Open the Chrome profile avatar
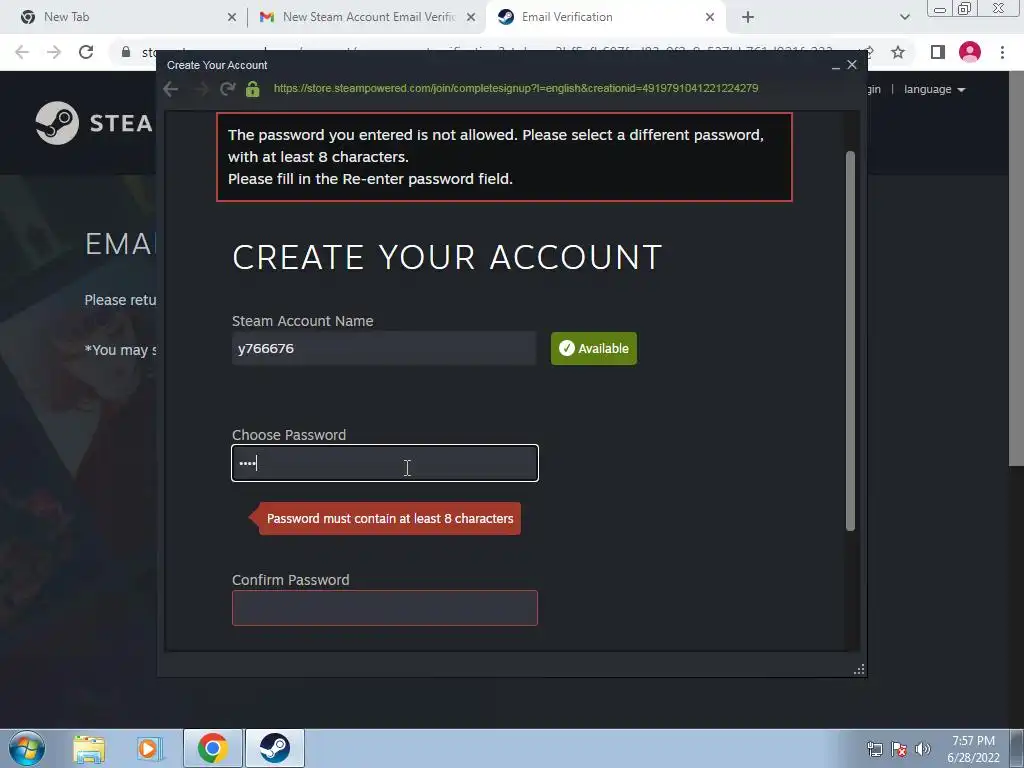The image size is (1024, 768). 970,52
